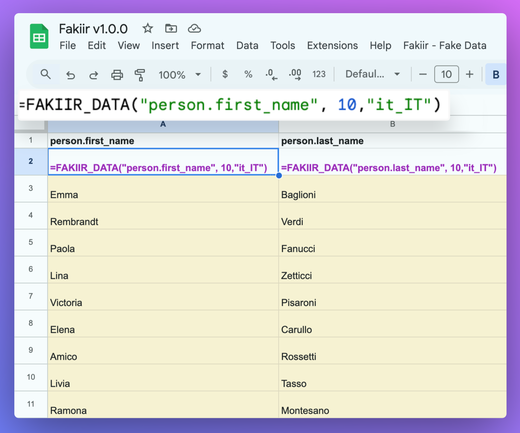Click the document title Fakiir v1.0.0
Screen dimensions: 520x433
coord(93,29)
